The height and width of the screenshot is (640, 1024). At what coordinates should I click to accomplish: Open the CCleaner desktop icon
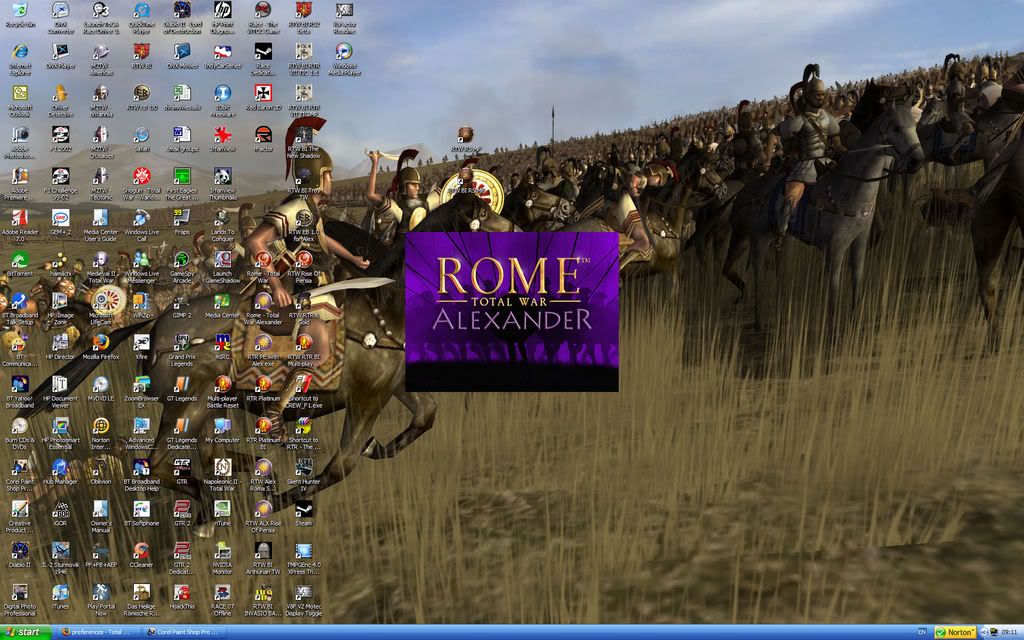pyautogui.click(x=141, y=550)
